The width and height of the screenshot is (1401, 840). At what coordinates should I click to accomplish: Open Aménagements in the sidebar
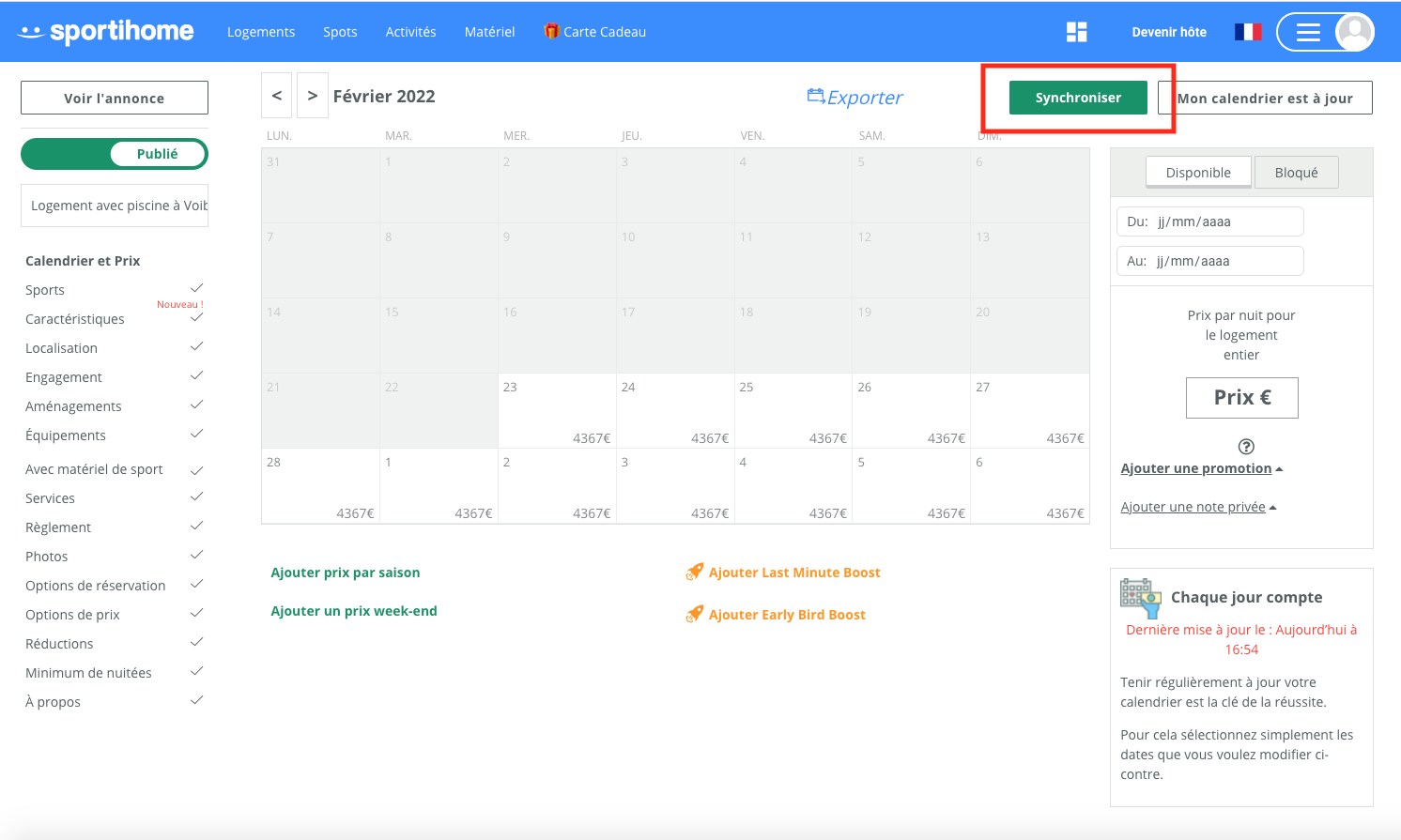73,406
